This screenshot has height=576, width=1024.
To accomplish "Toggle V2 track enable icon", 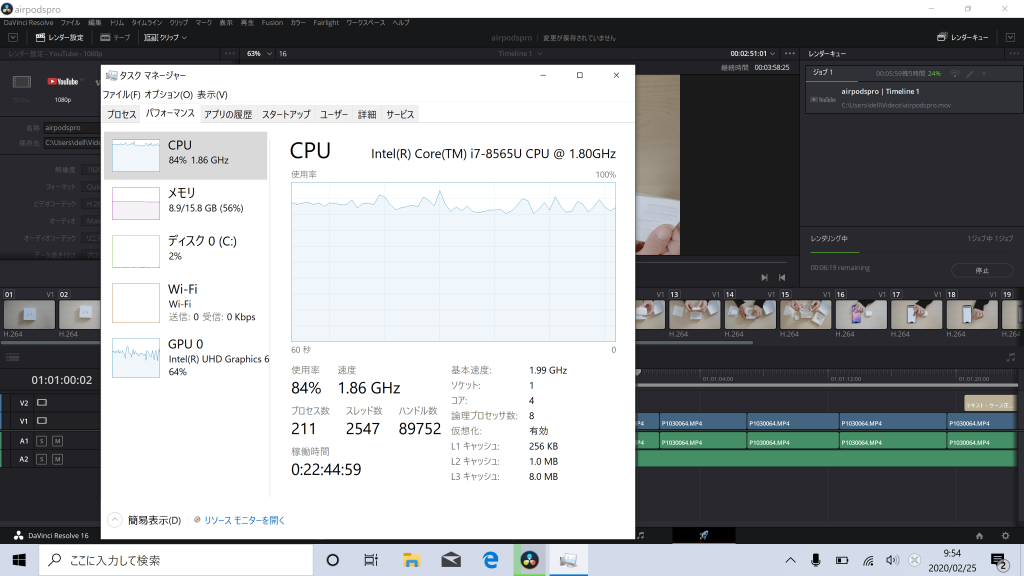I will coord(42,402).
